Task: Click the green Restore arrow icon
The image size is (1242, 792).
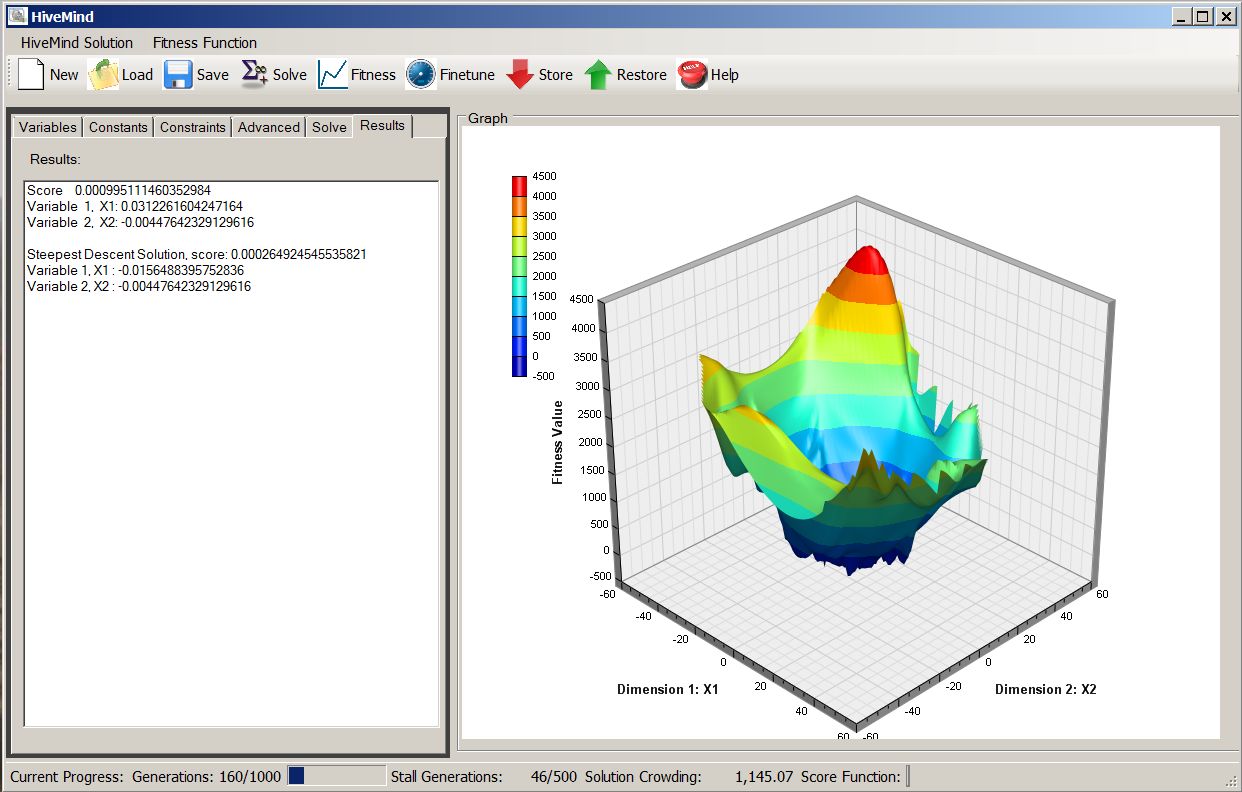Action: click(598, 75)
